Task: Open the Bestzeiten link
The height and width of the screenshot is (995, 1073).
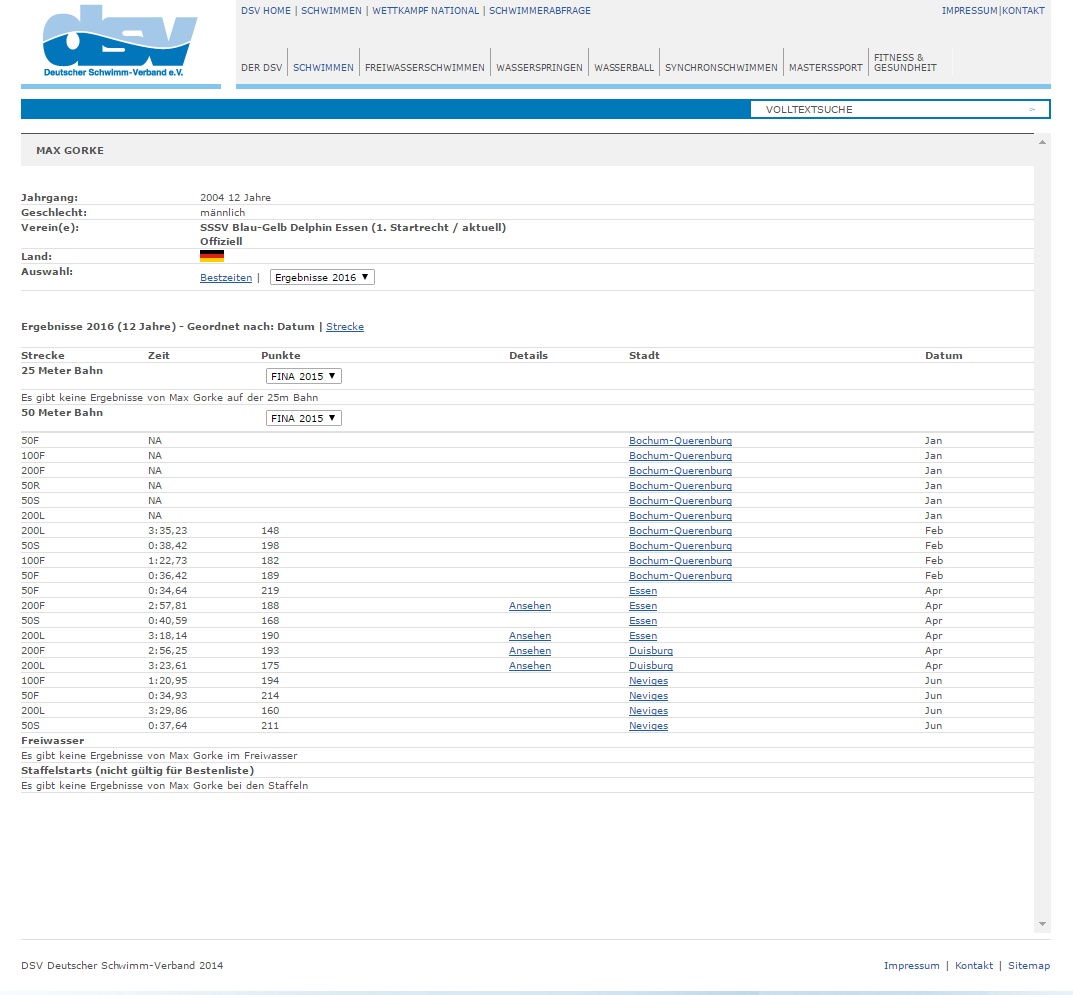Action: (226, 278)
